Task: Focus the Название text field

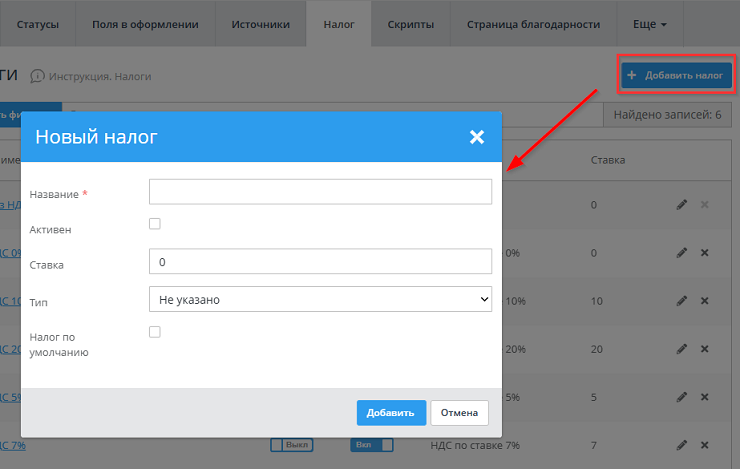Action: click(x=320, y=192)
